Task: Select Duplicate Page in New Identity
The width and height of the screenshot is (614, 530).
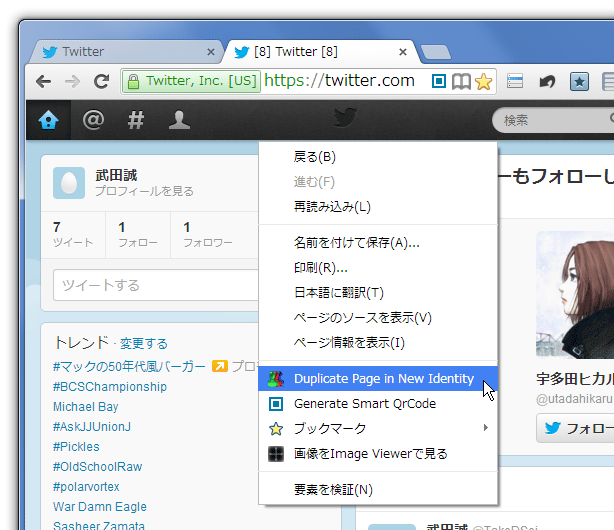Action: tap(378, 379)
